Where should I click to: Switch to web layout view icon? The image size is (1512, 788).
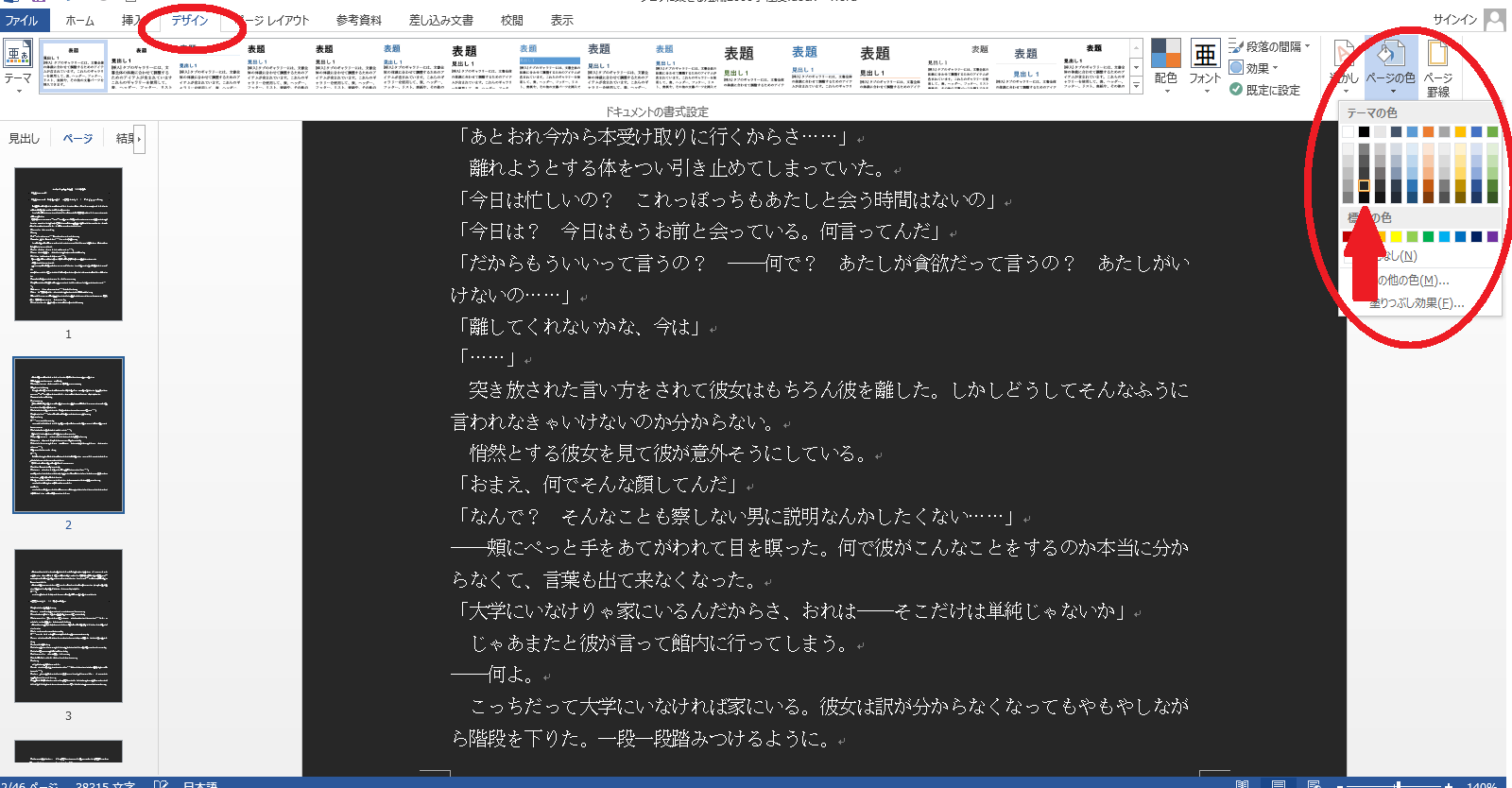coord(1314,784)
